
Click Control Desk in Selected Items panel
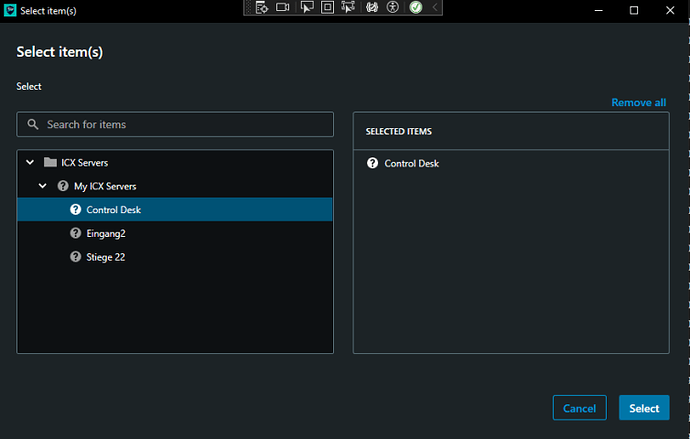[x=411, y=163]
